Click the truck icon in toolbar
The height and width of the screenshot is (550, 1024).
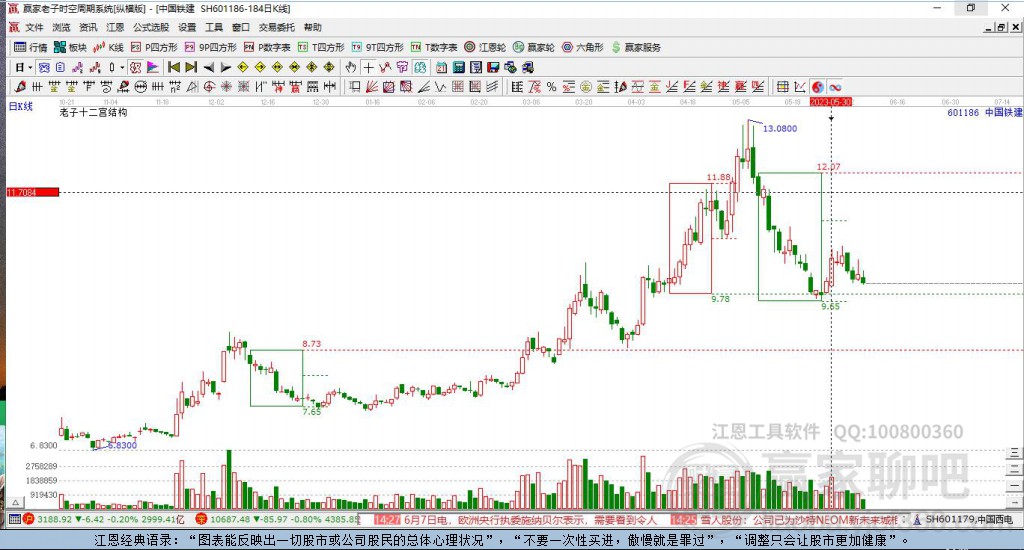tap(528, 67)
